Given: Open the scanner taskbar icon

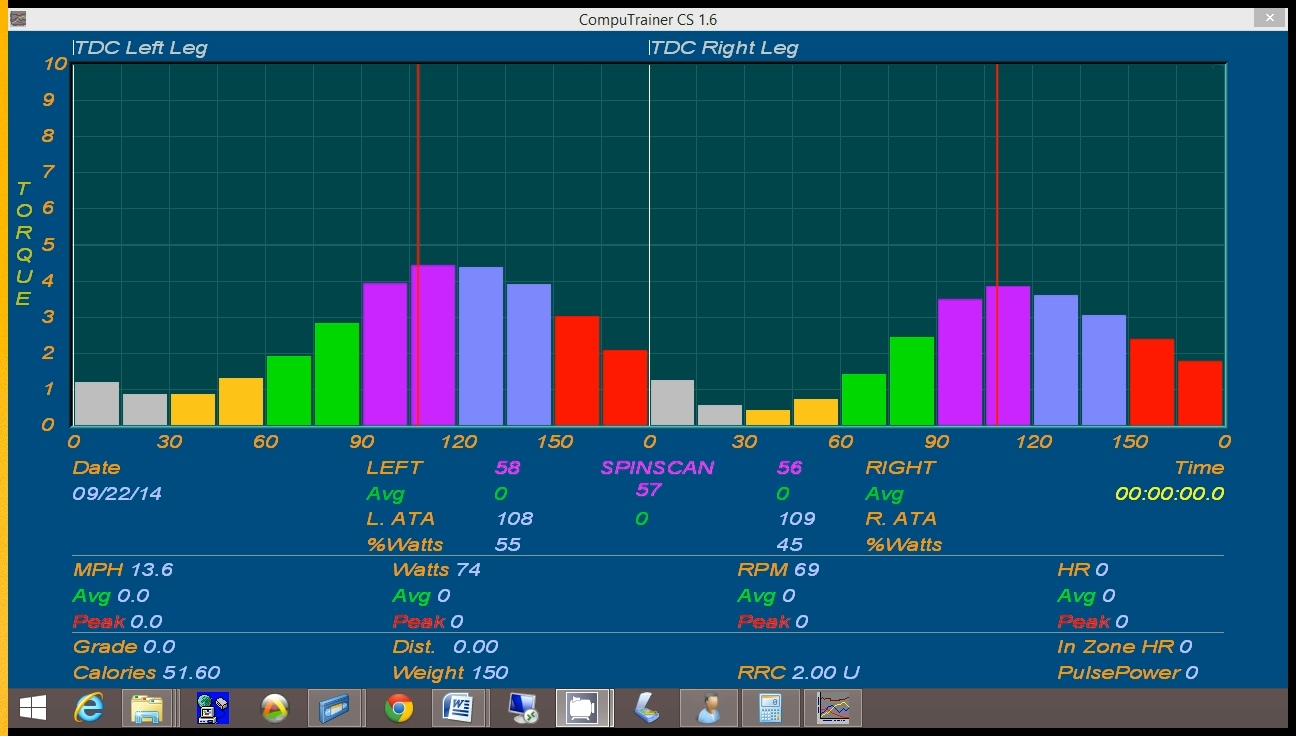Looking at the screenshot, I should tap(645, 709).
